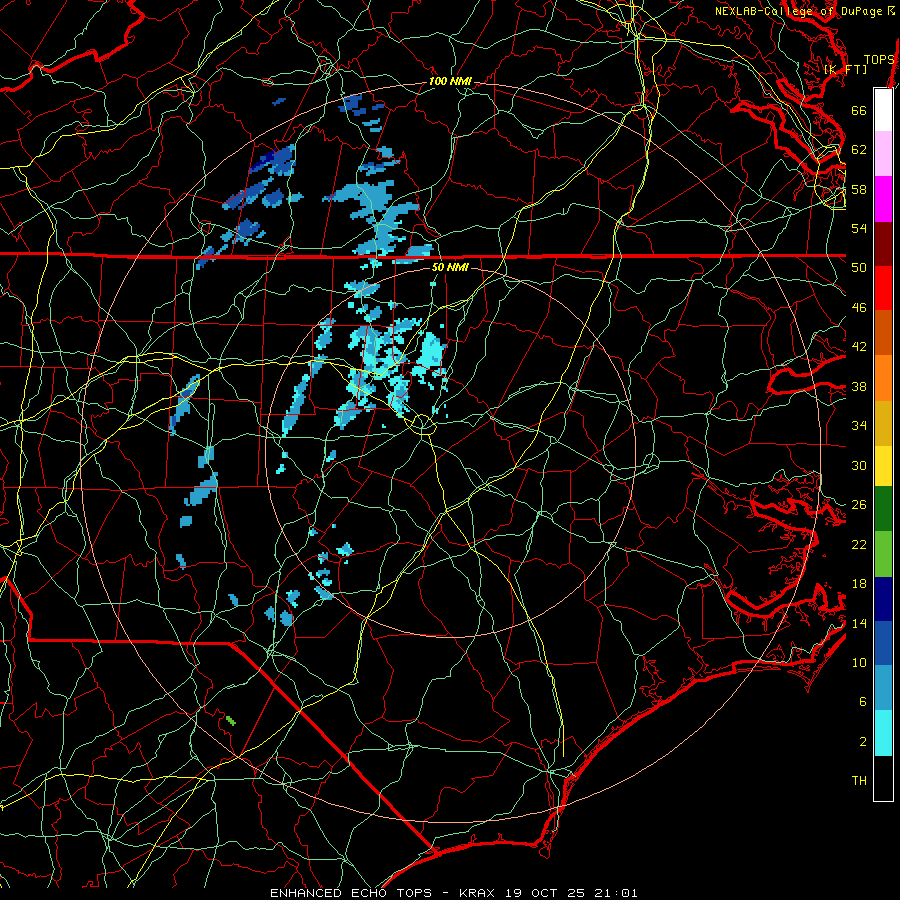Click the TOPS legend title
The image size is (900, 900).
tap(879, 60)
